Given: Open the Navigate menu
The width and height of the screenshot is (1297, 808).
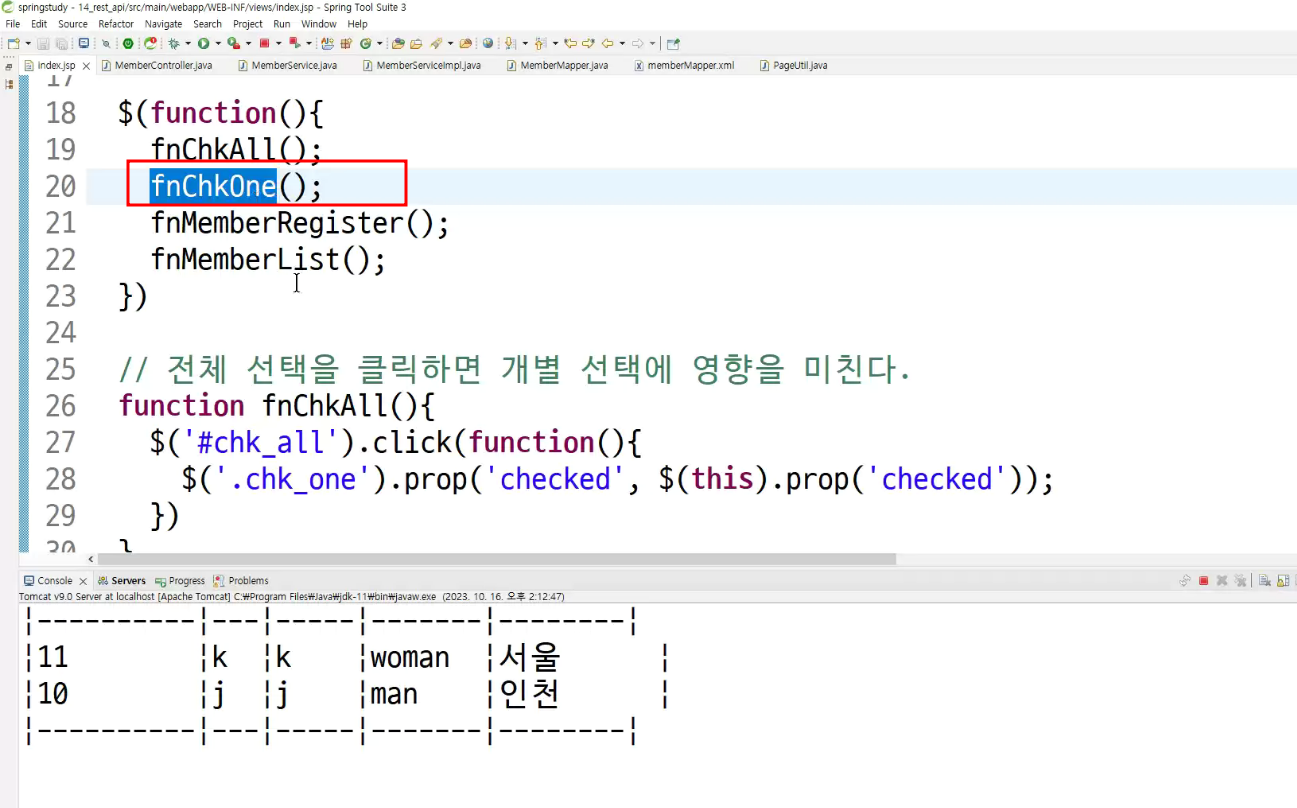Looking at the screenshot, I should 164,24.
